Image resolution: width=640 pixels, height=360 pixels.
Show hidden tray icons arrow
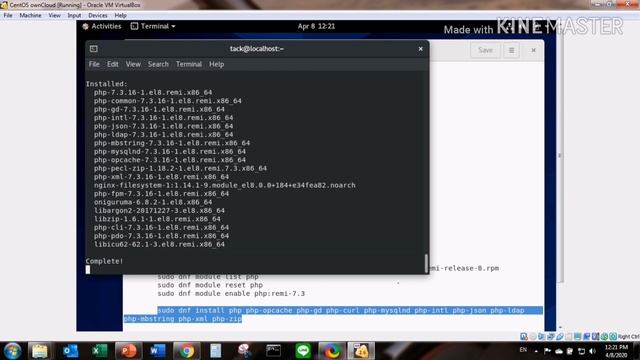click(536, 351)
